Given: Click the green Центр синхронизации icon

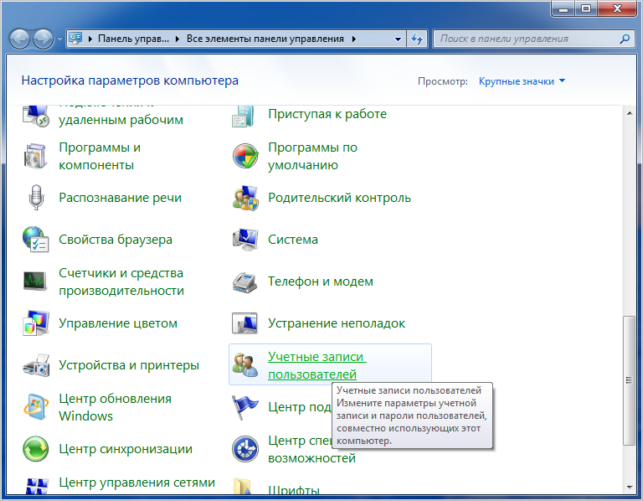Looking at the screenshot, I should coord(36,449).
